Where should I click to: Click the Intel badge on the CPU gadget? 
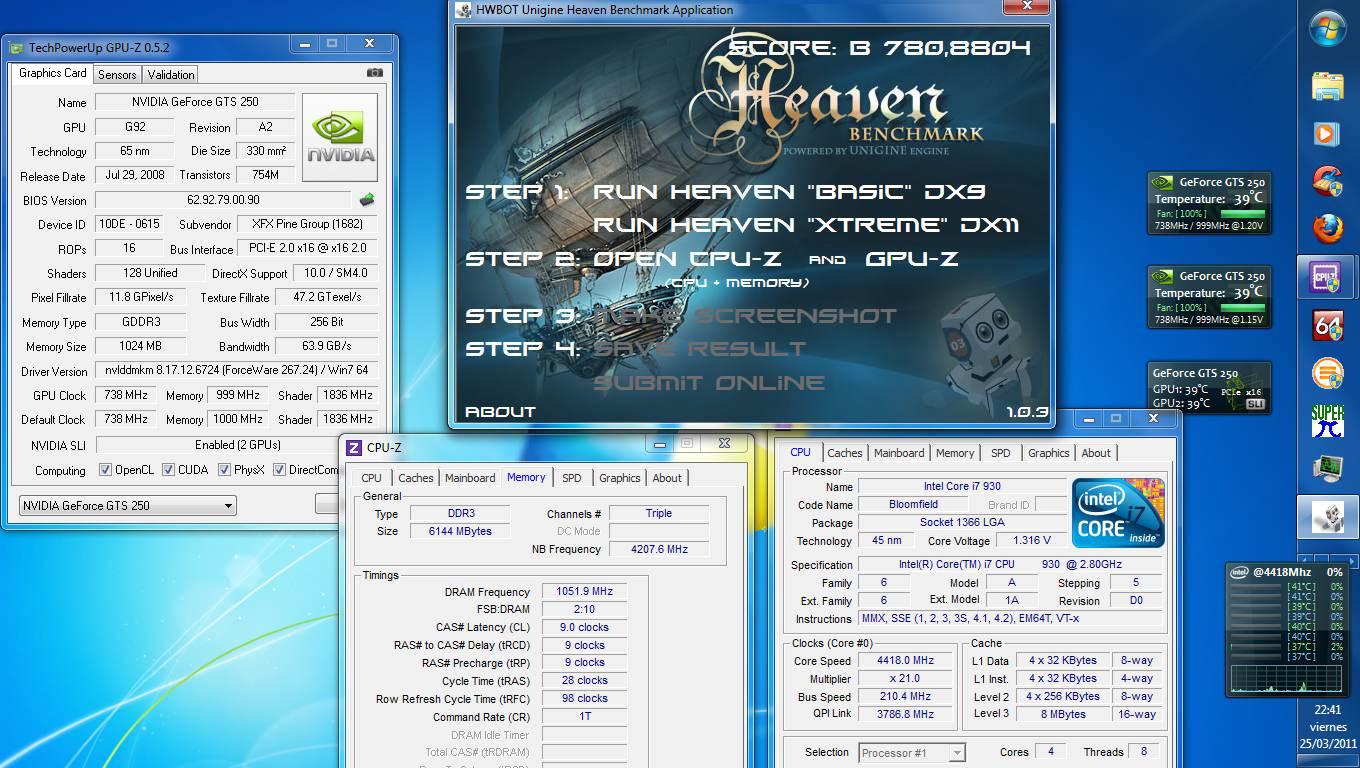point(1239,572)
